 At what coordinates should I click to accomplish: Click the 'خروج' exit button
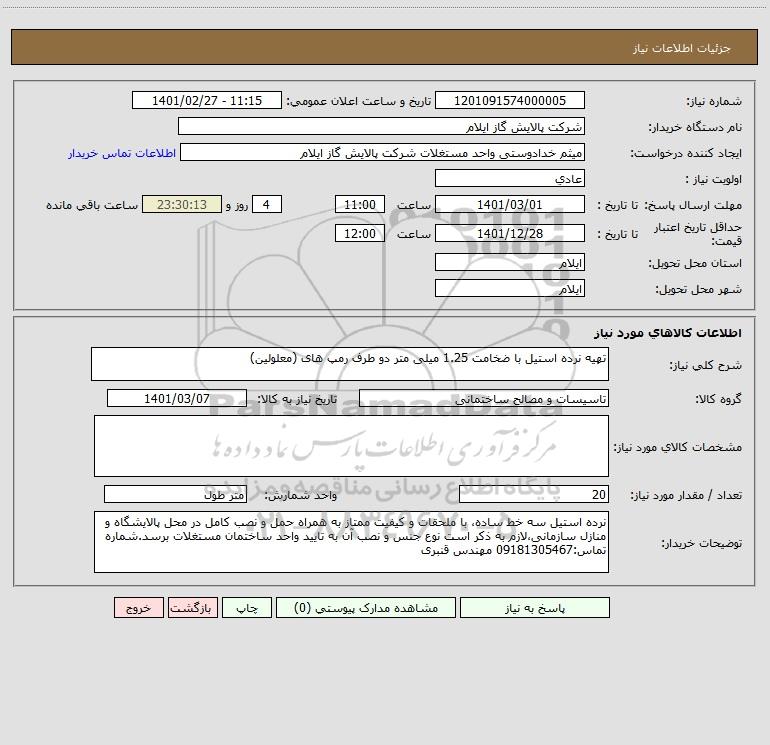(x=138, y=607)
